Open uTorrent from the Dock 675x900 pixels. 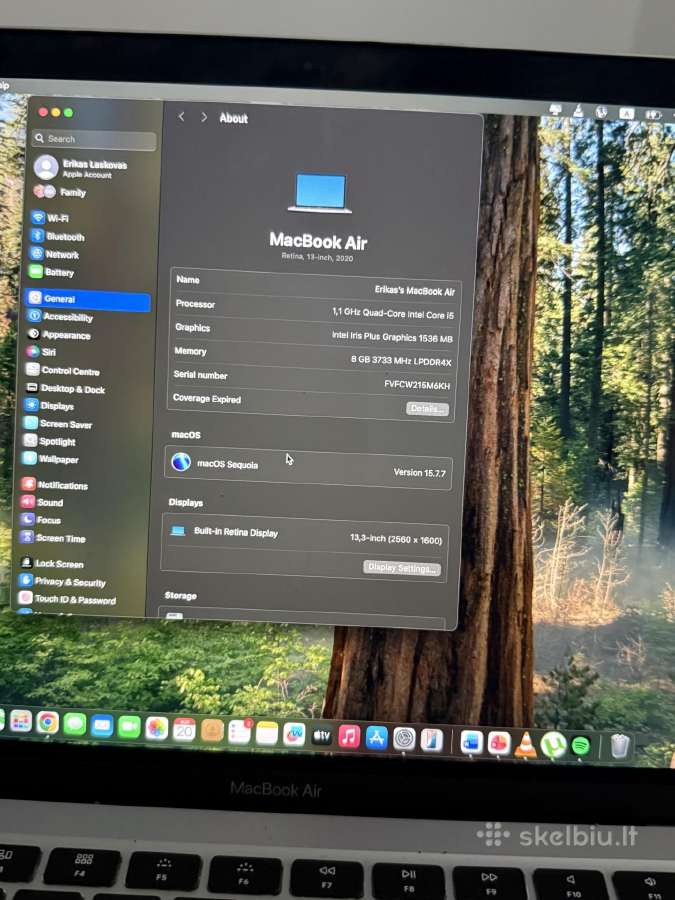coord(553,746)
